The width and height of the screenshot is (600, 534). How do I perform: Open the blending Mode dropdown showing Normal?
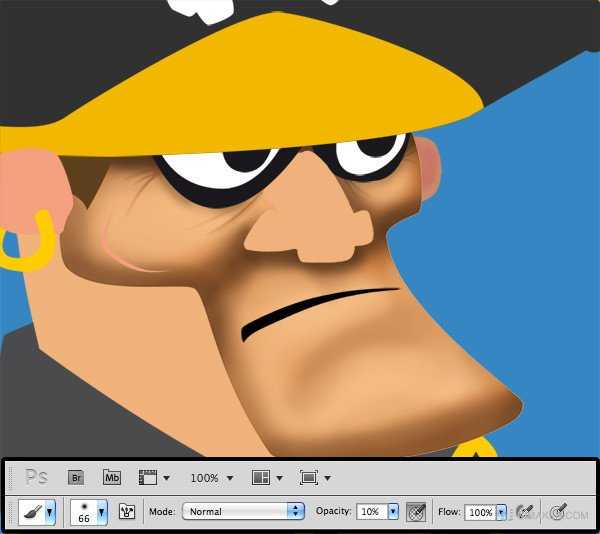point(242,512)
